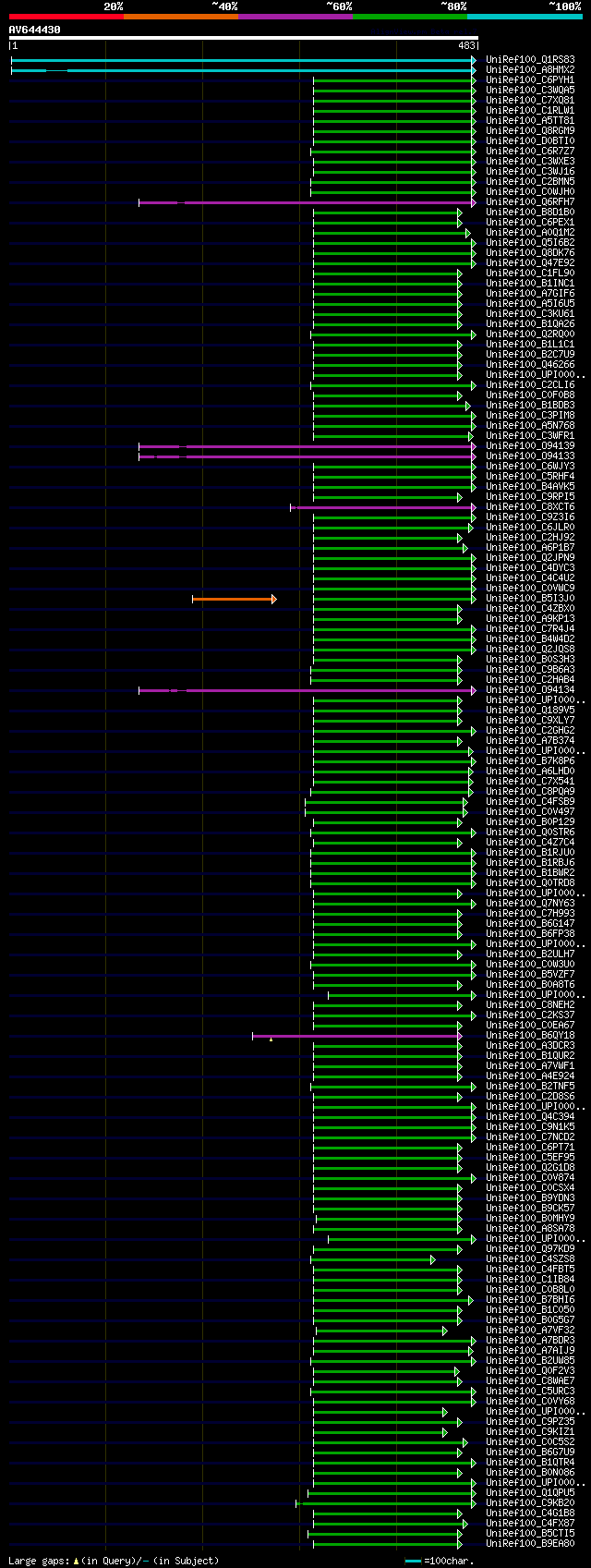Click the purple ~60% identity legend segment
This screenshot has height=1568, width=591.
[x=295, y=17]
